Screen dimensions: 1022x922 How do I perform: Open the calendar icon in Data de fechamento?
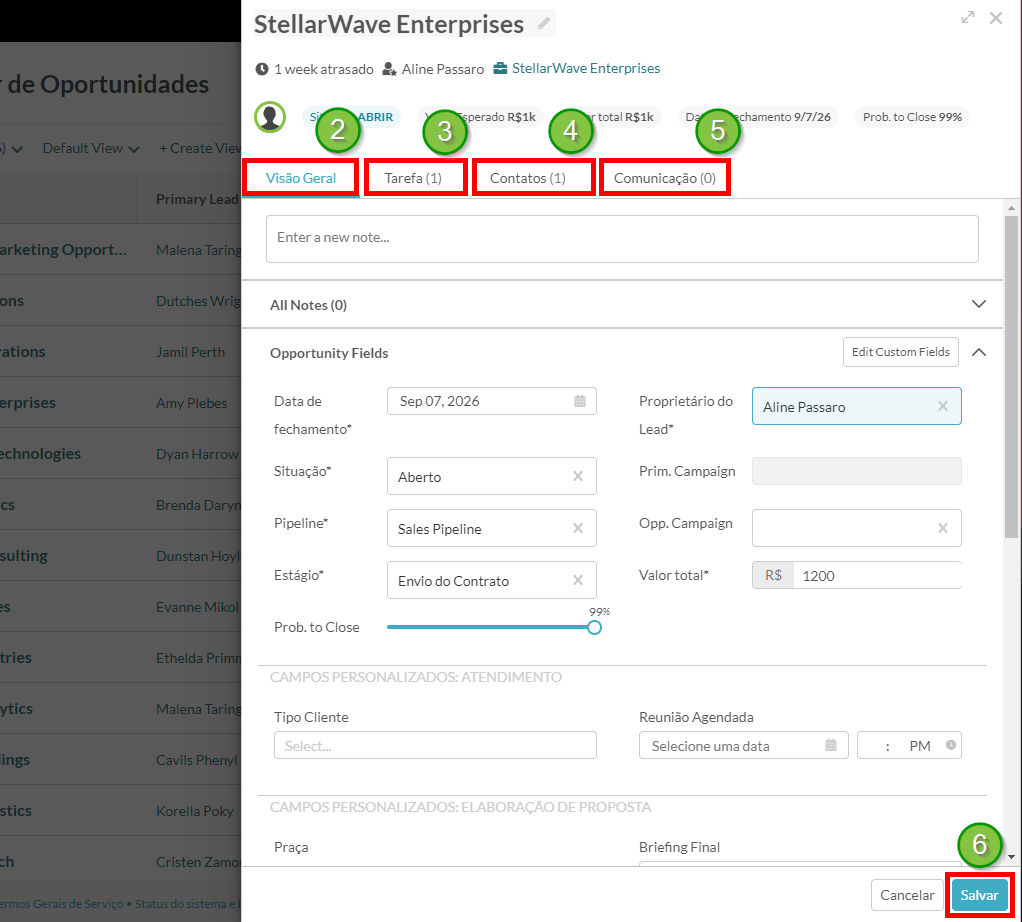579,401
